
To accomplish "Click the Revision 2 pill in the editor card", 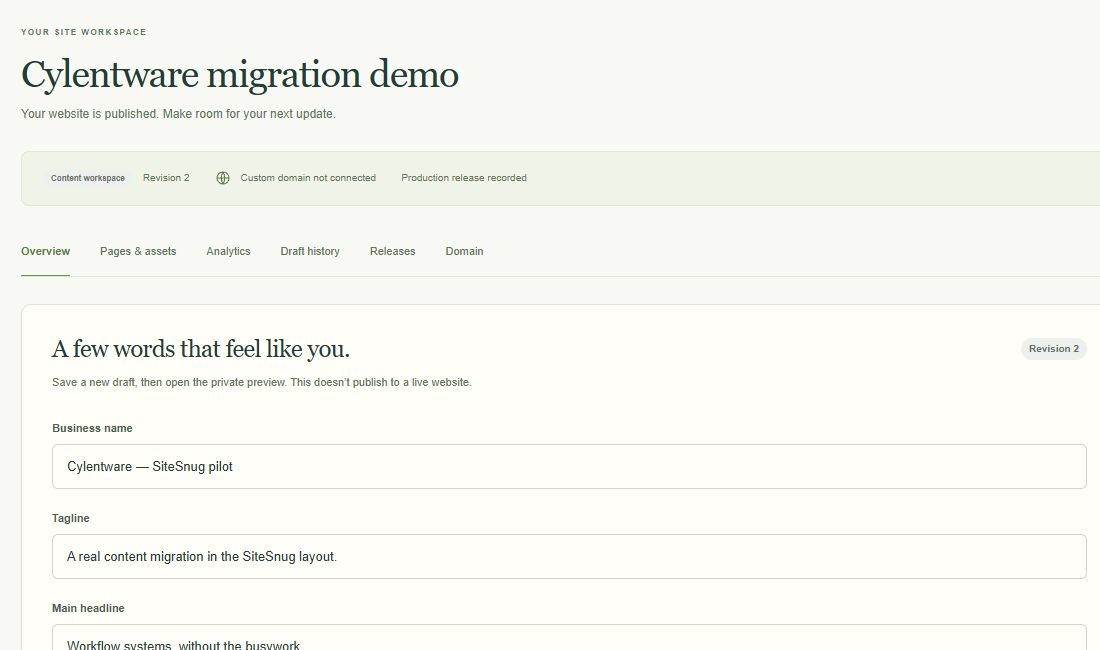I will pyautogui.click(x=1054, y=348).
